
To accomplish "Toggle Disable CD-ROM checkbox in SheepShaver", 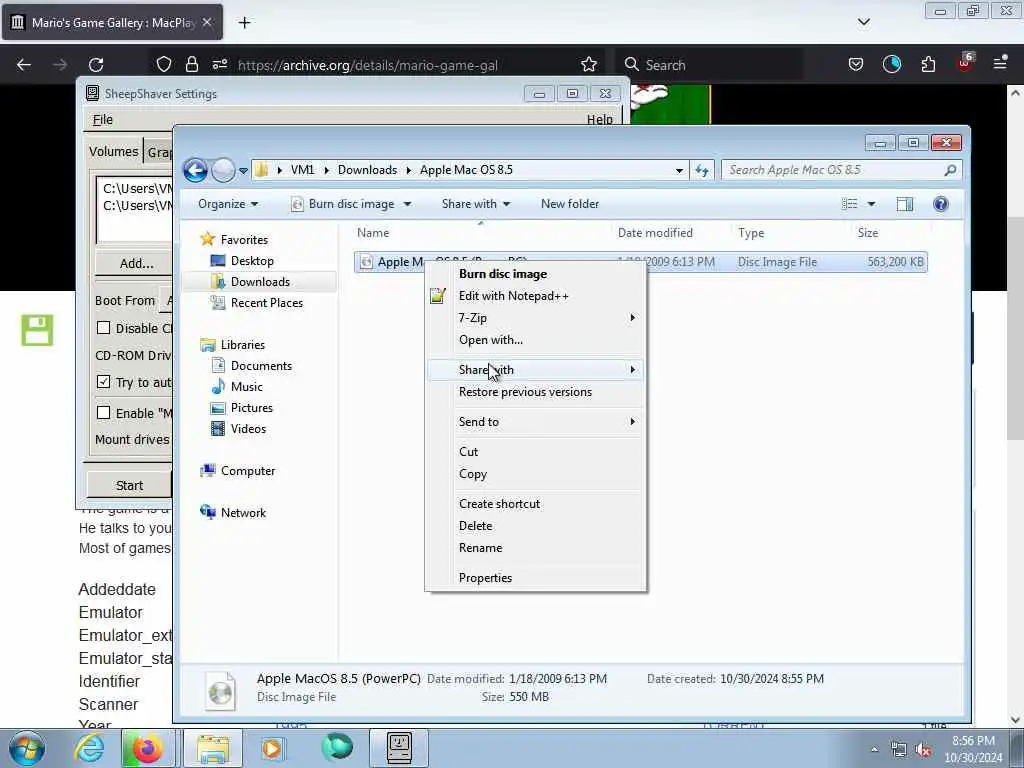I will point(103,328).
